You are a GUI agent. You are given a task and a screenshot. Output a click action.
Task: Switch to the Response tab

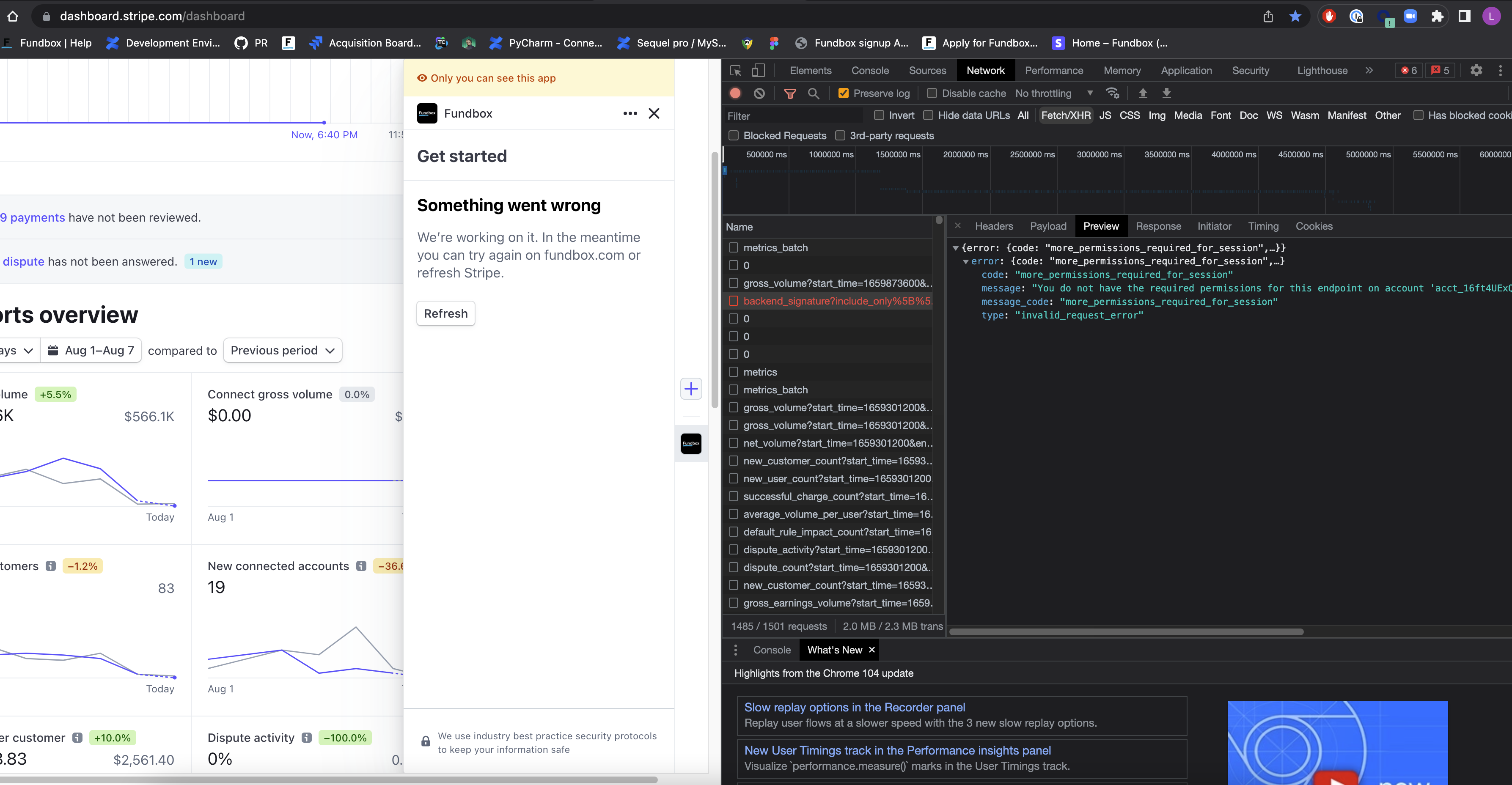[1159, 226]
